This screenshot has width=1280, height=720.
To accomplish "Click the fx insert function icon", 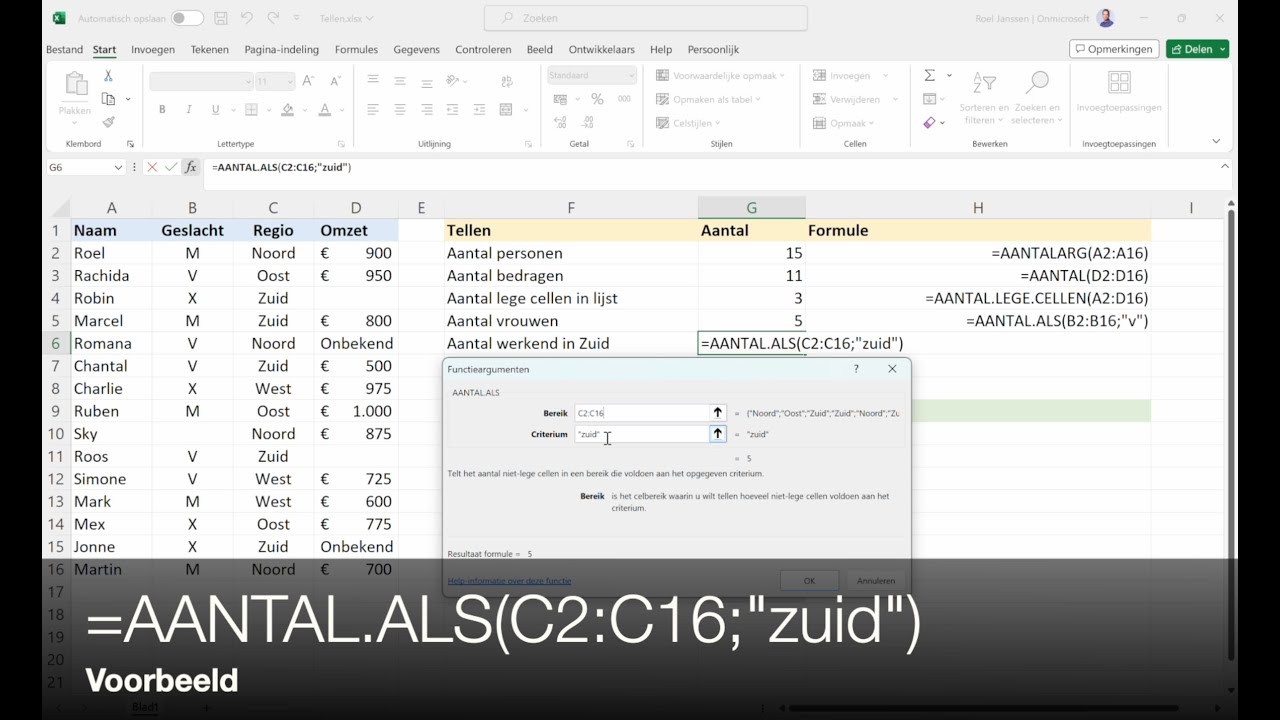I will 190,167.
